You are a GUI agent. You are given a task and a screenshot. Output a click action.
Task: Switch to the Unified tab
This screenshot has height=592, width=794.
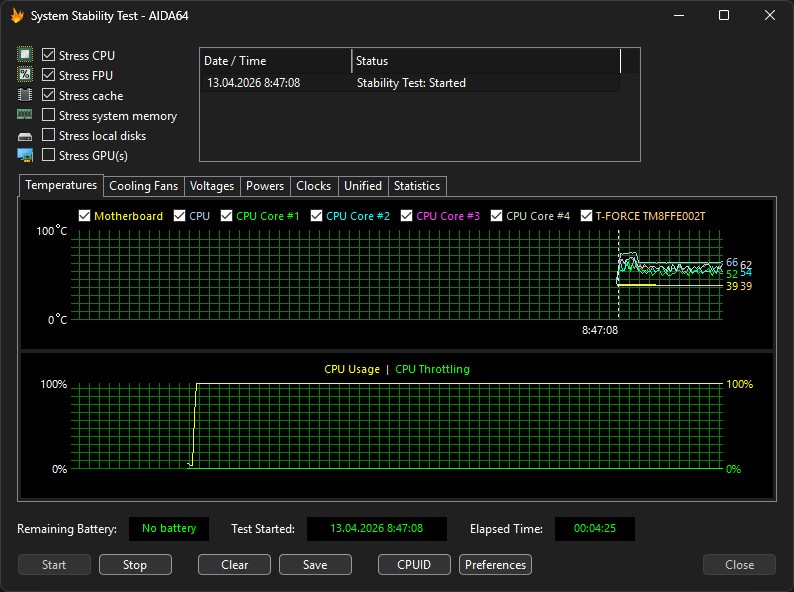pyautogui.click(x=363, y=186)
